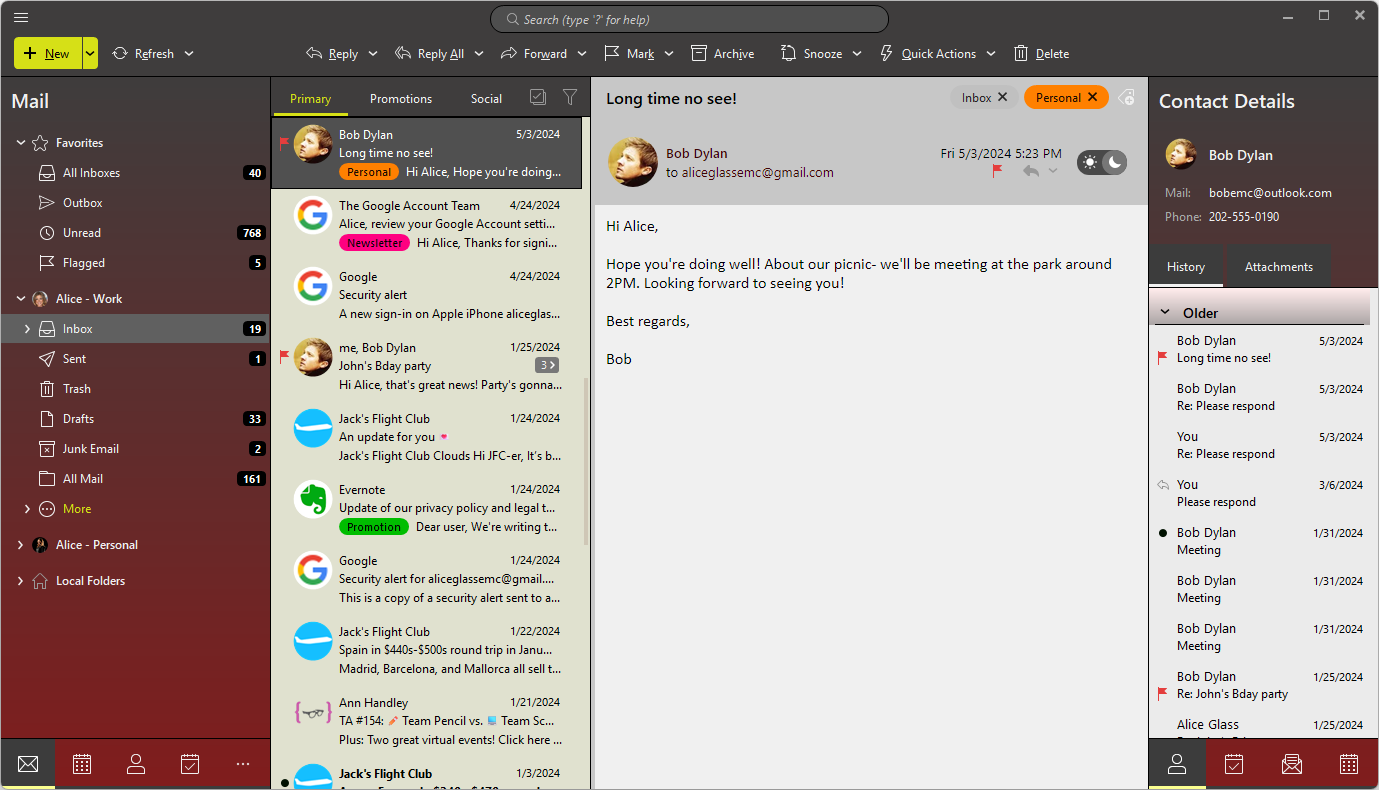Image resolution: width=1379 pixels, height=790 pixels.
Task: Open the Contacts view in bottom-left navigation
Action: [136, 764]
